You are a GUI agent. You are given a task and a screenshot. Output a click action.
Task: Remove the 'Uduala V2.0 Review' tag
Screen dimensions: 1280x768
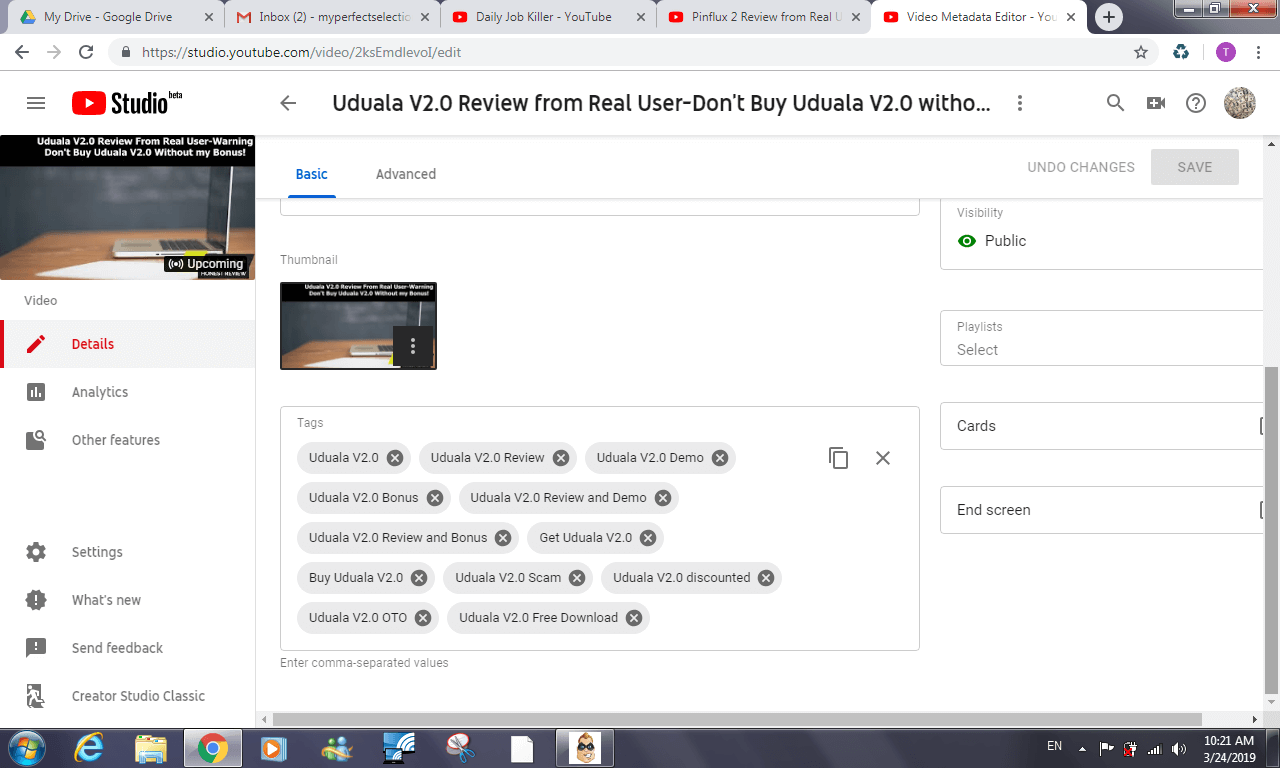561,458
